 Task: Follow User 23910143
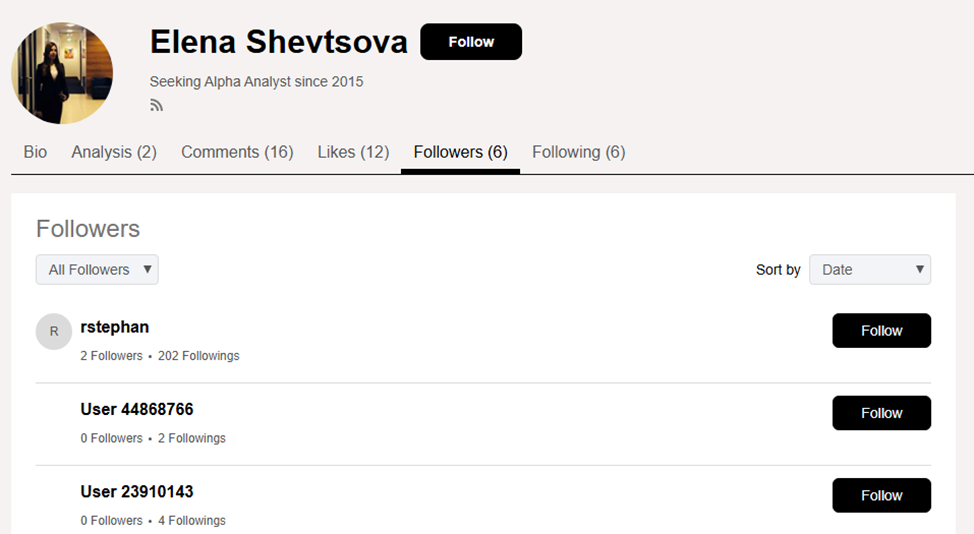[x=881, y=495]
